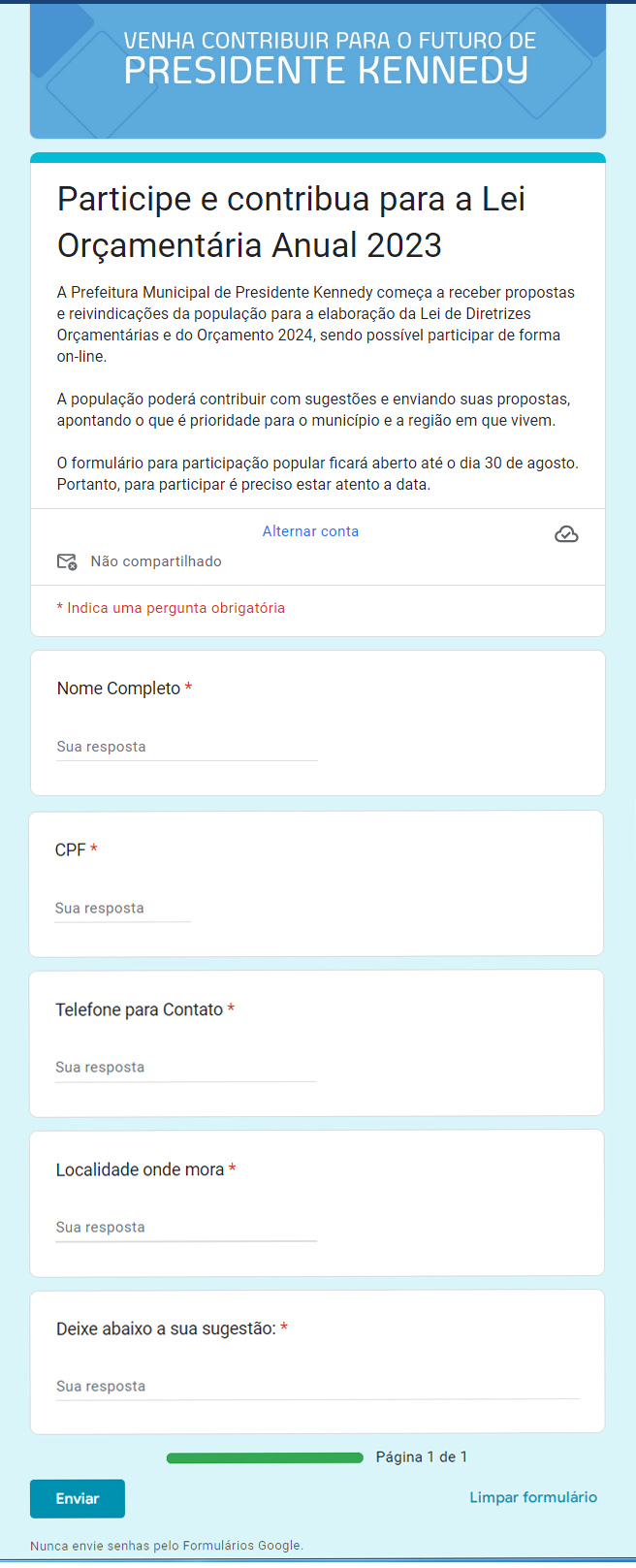Click the Alternar conta link
The width and height of the screenshot is (636, 1568).
tap(310, 531)
